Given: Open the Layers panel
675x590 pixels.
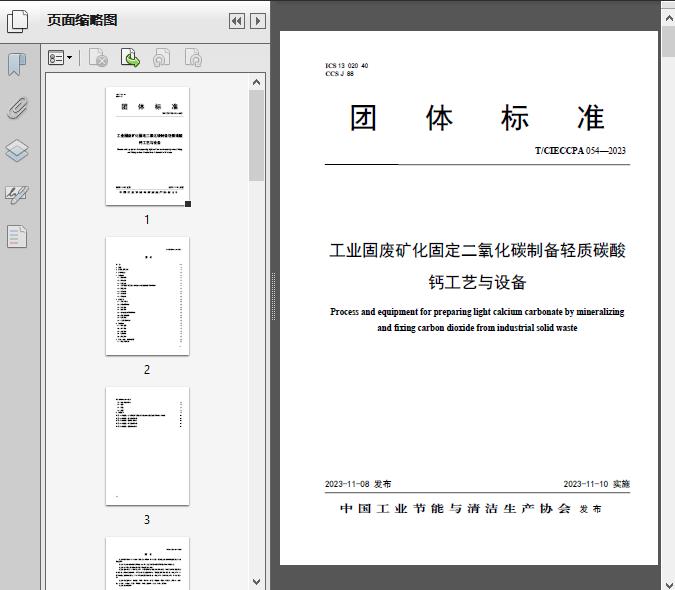Looking at the screenshot, I should pyautogui.click(x=17, y=151).
